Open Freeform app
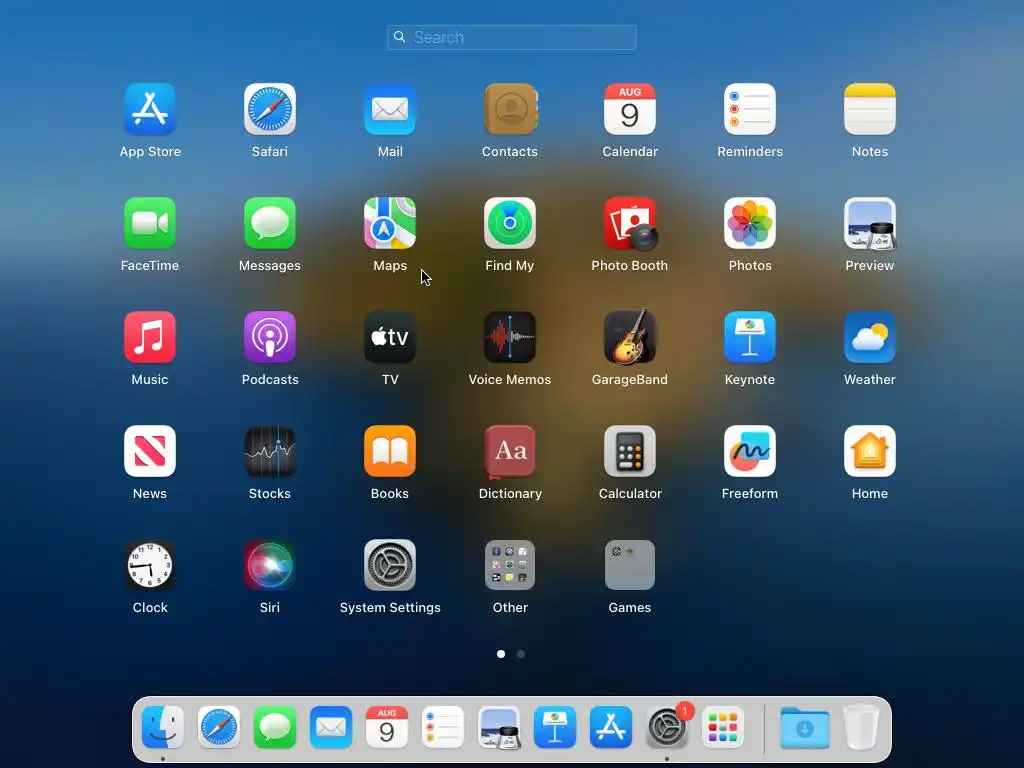 point(750,451)
